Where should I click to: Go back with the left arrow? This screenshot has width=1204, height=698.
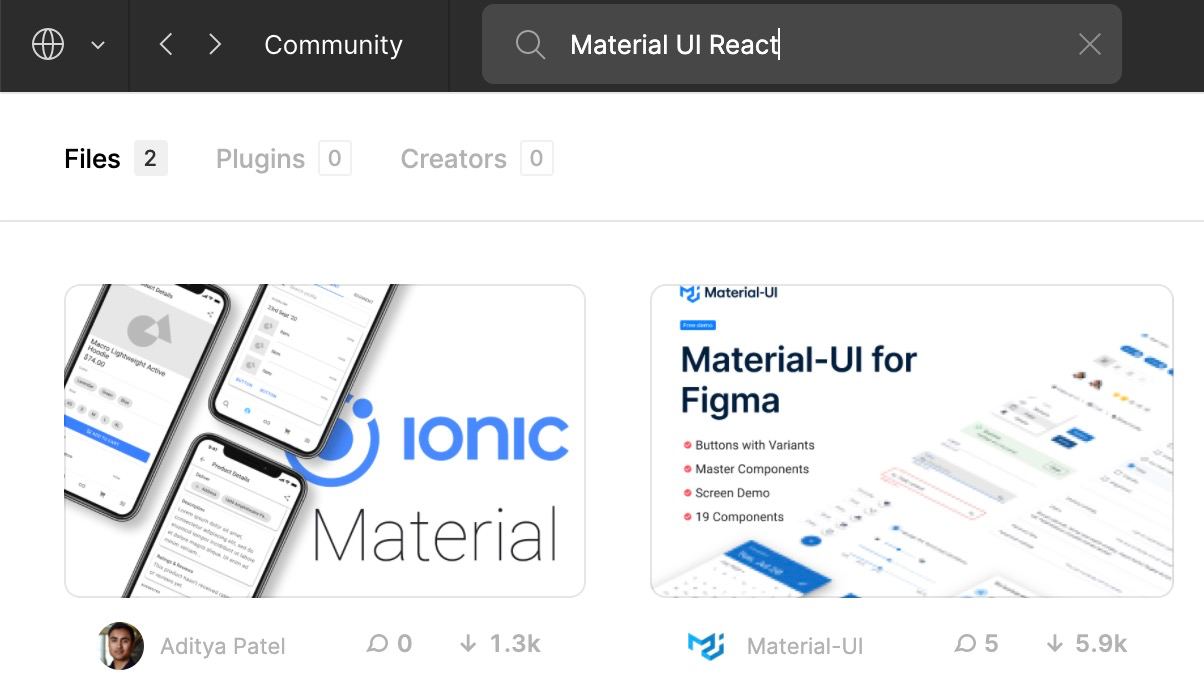point(166,45)
